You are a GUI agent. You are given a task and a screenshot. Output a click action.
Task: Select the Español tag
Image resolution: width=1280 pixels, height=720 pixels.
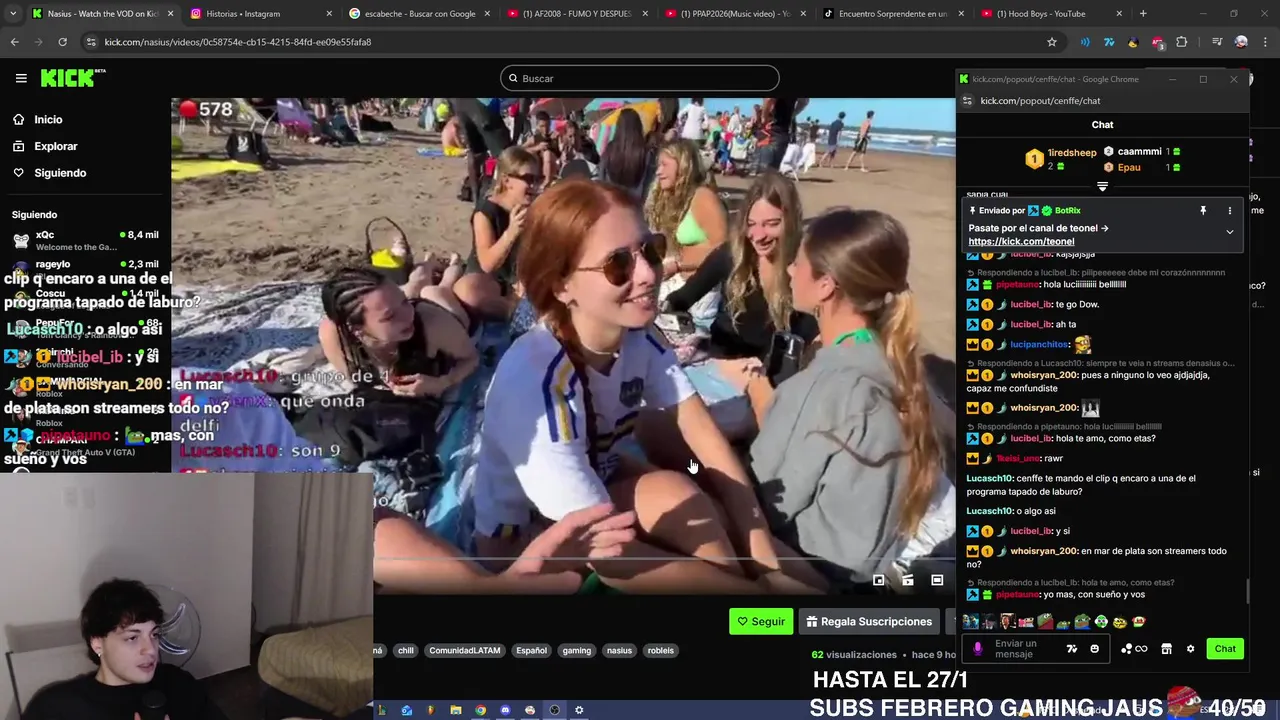pos(531,650)
